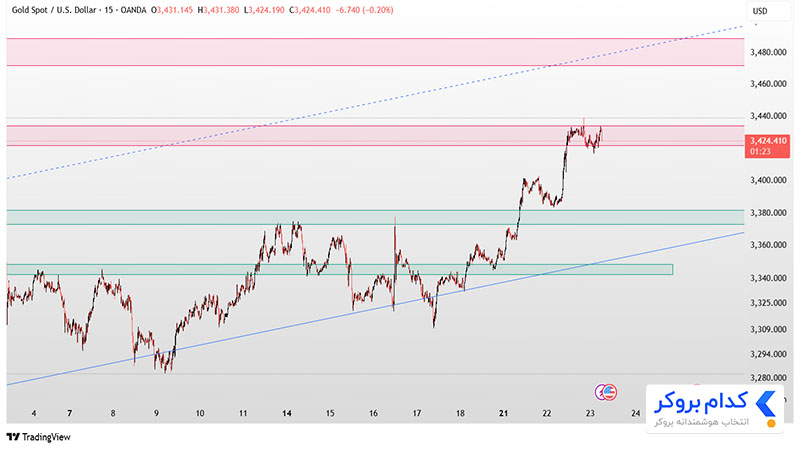Image resolution: width=800 pixels, height=450 pixels.
Task: Select the pink zone below 3,440
Action: (x=375, y=136)
